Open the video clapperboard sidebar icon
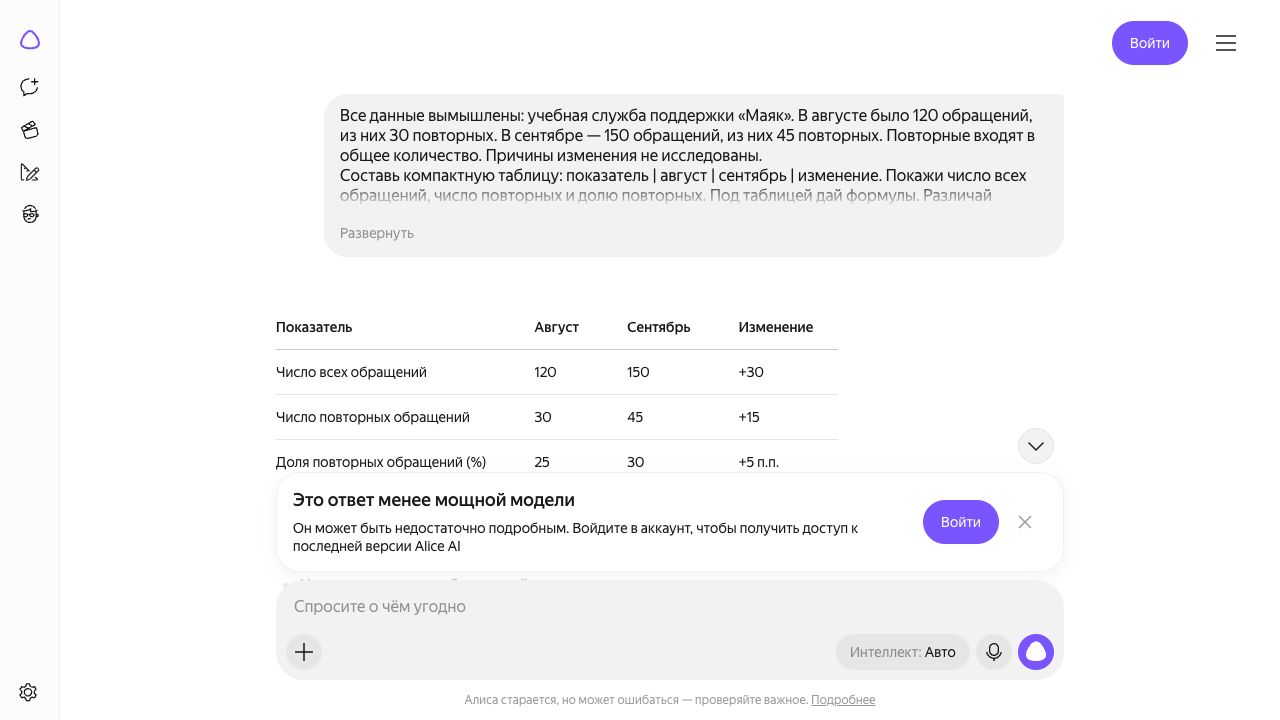This screenshot has height=720, width=1280. (x=30, y=130)
